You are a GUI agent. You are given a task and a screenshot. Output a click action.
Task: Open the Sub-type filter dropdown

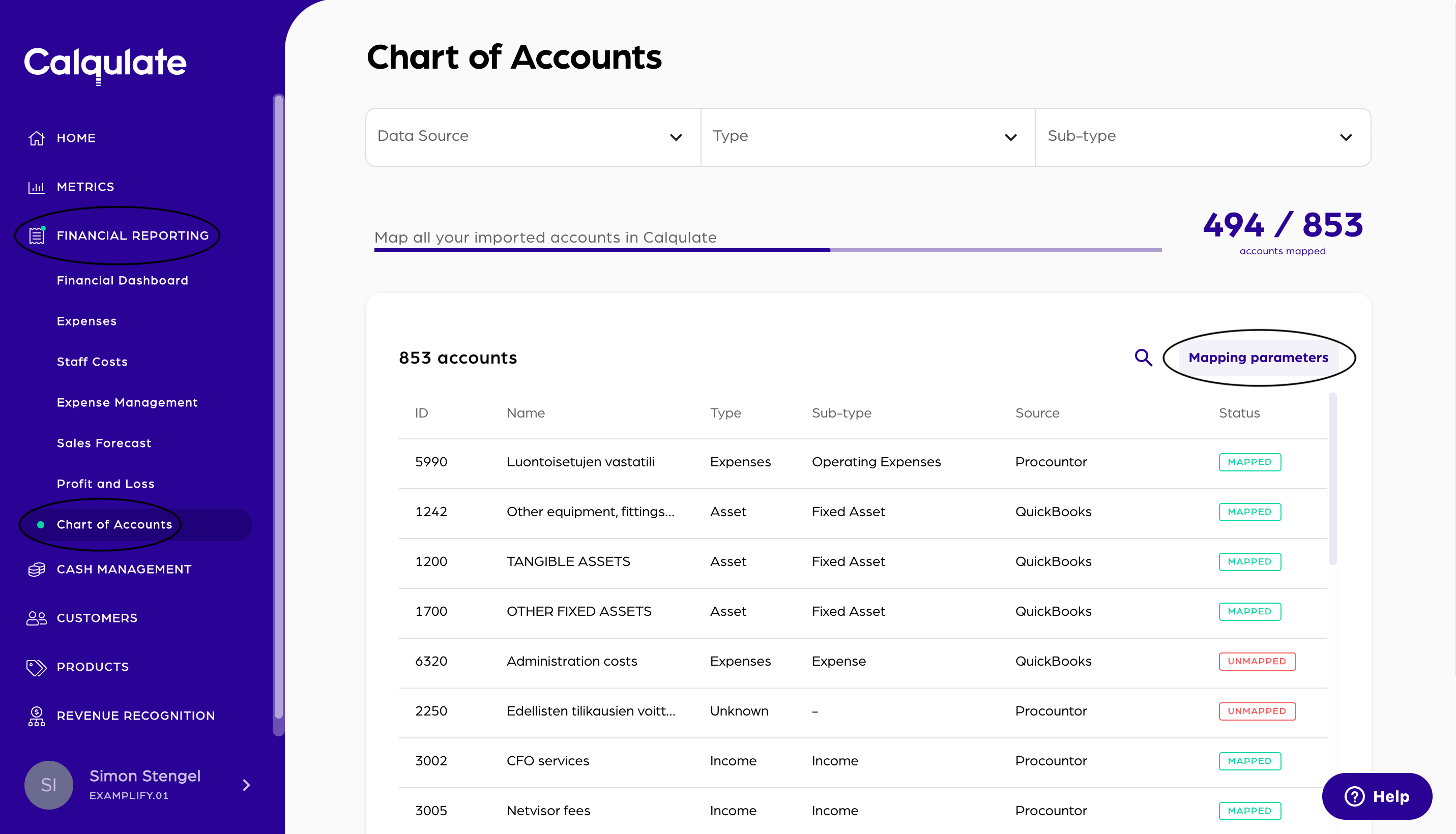pos(1203,137)
